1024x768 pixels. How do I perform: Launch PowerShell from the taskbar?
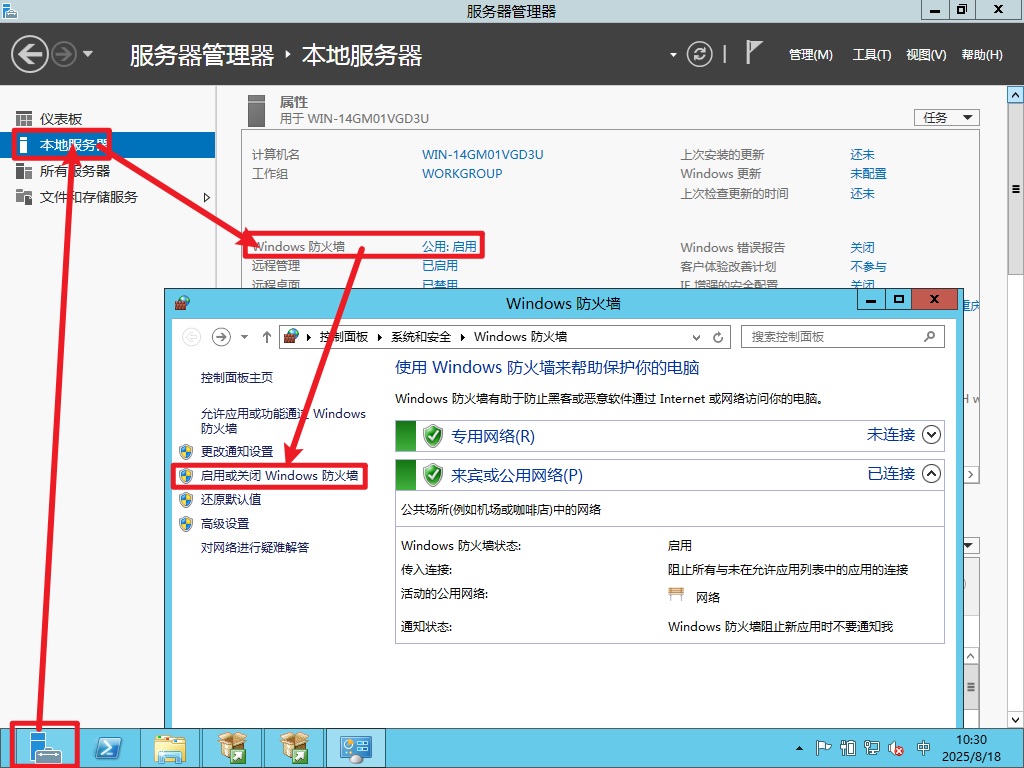tap(108, 748)
